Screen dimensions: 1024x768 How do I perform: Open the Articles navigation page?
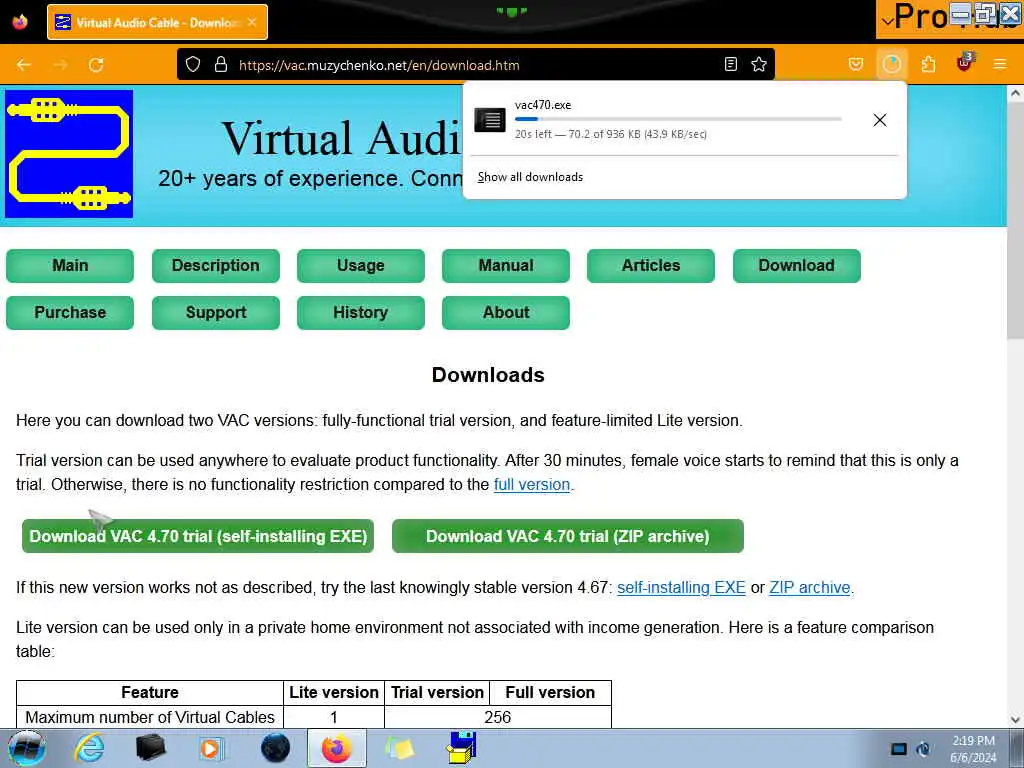coord(650,266)
